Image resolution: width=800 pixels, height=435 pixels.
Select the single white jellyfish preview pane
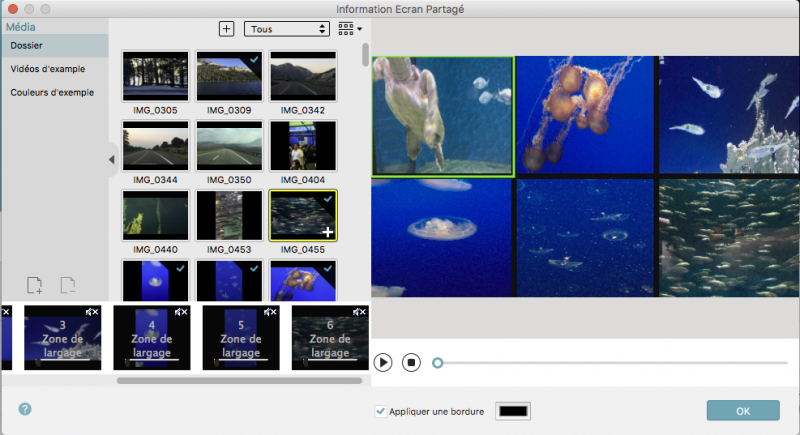point(442,238)
